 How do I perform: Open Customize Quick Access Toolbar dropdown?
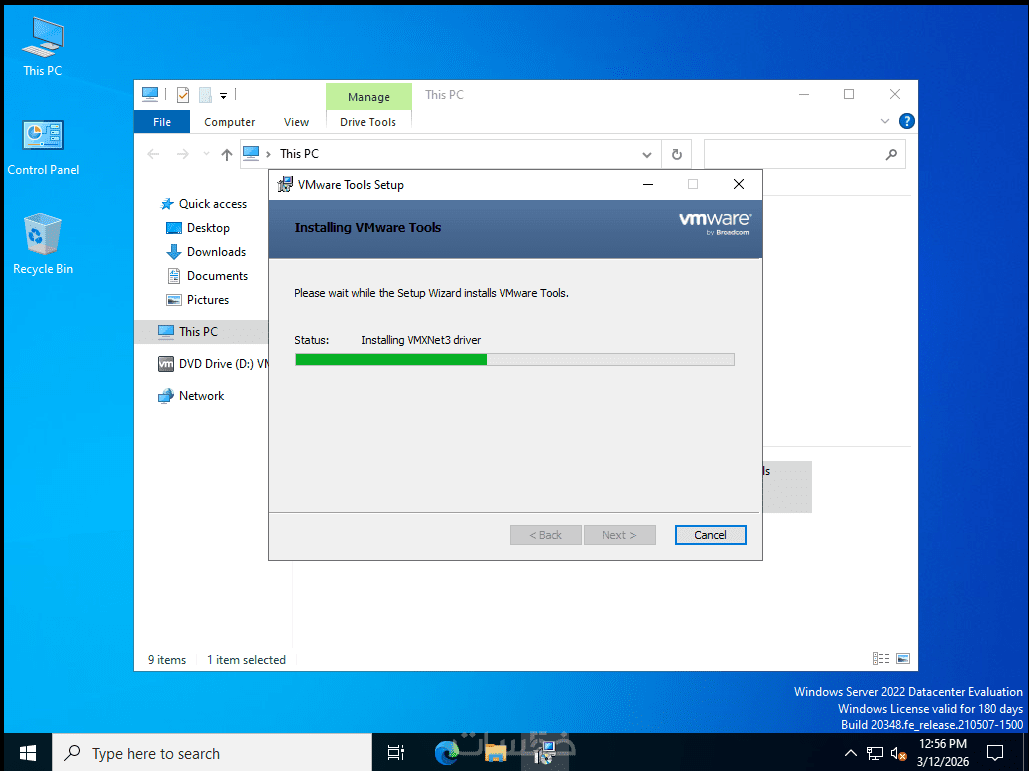223,96
